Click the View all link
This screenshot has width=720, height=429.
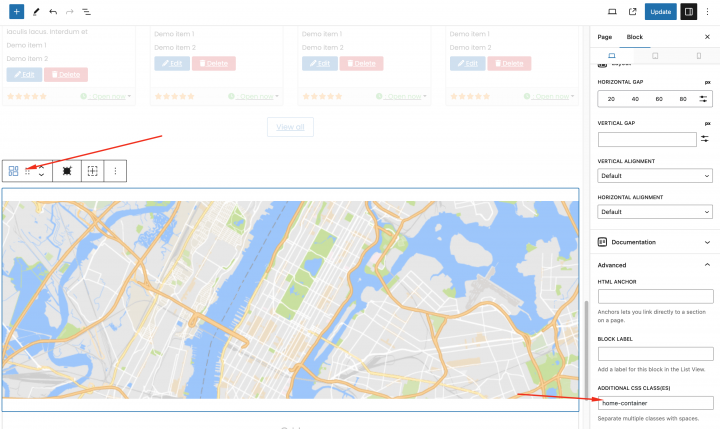tap(289, 126)
